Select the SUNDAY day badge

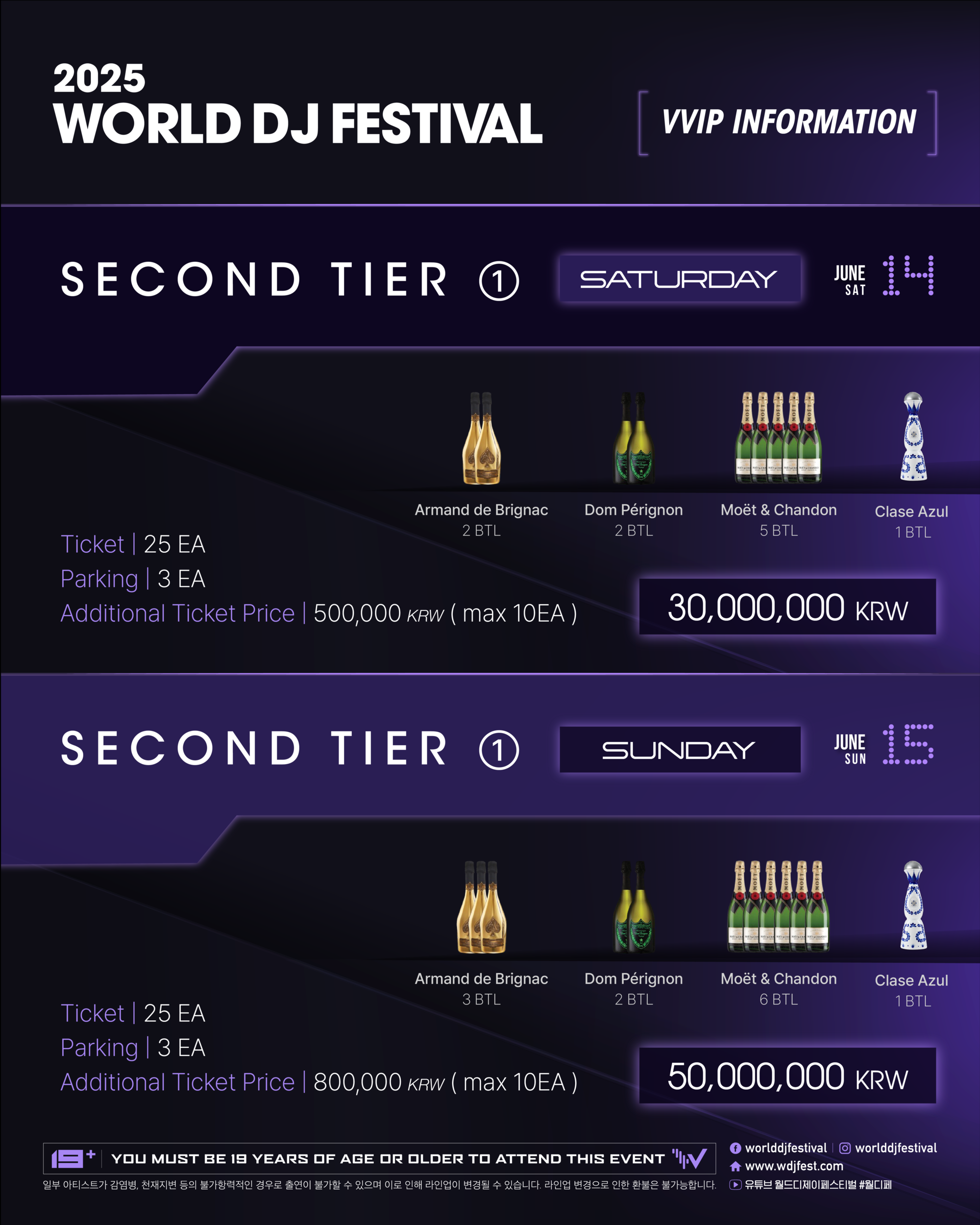pyautogui.click(x=680, y=749)
